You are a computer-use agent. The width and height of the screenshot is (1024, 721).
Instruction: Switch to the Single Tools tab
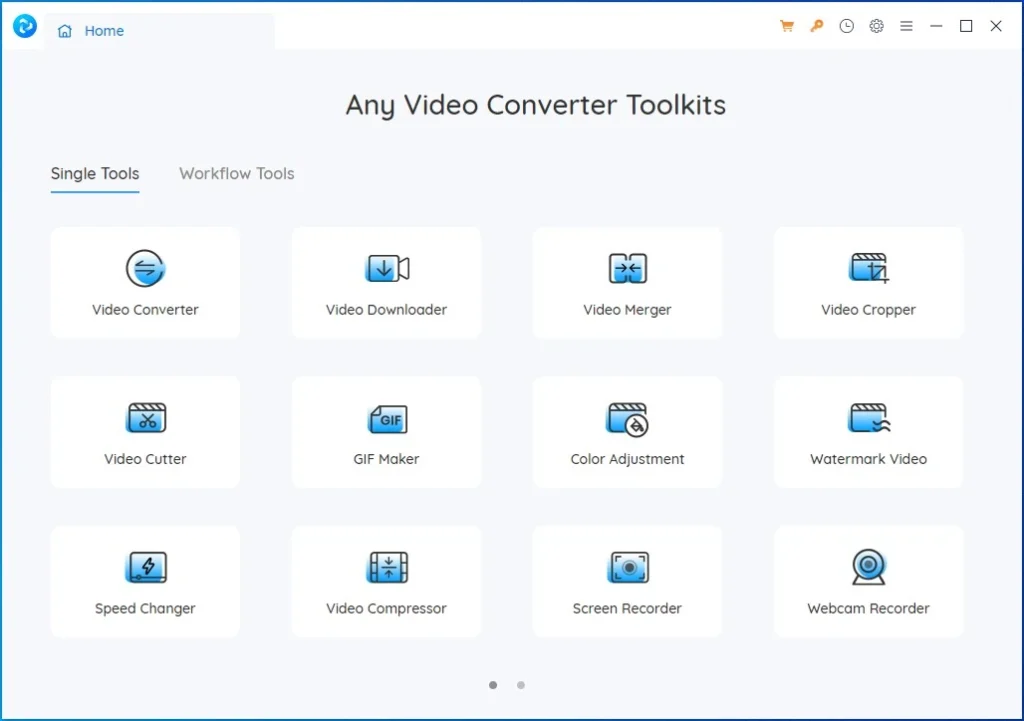tap(95, 174)
